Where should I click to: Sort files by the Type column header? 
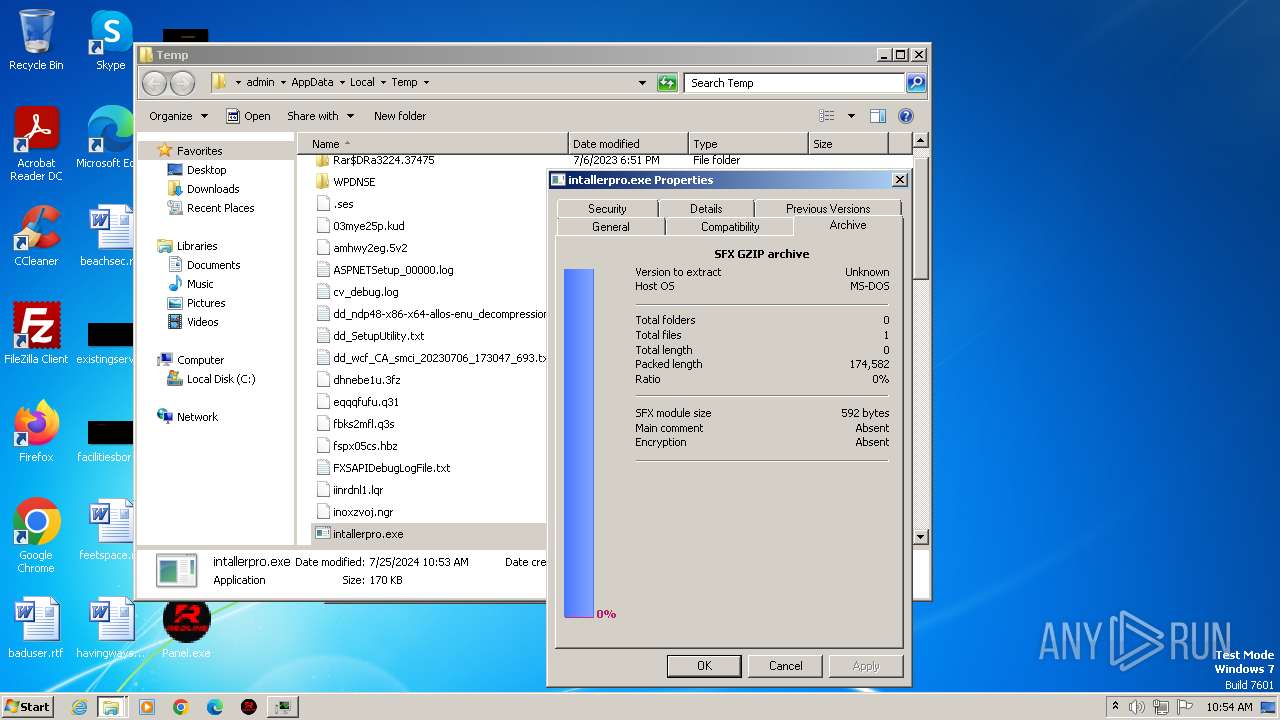pyautogui.click(x=747, y=144)
